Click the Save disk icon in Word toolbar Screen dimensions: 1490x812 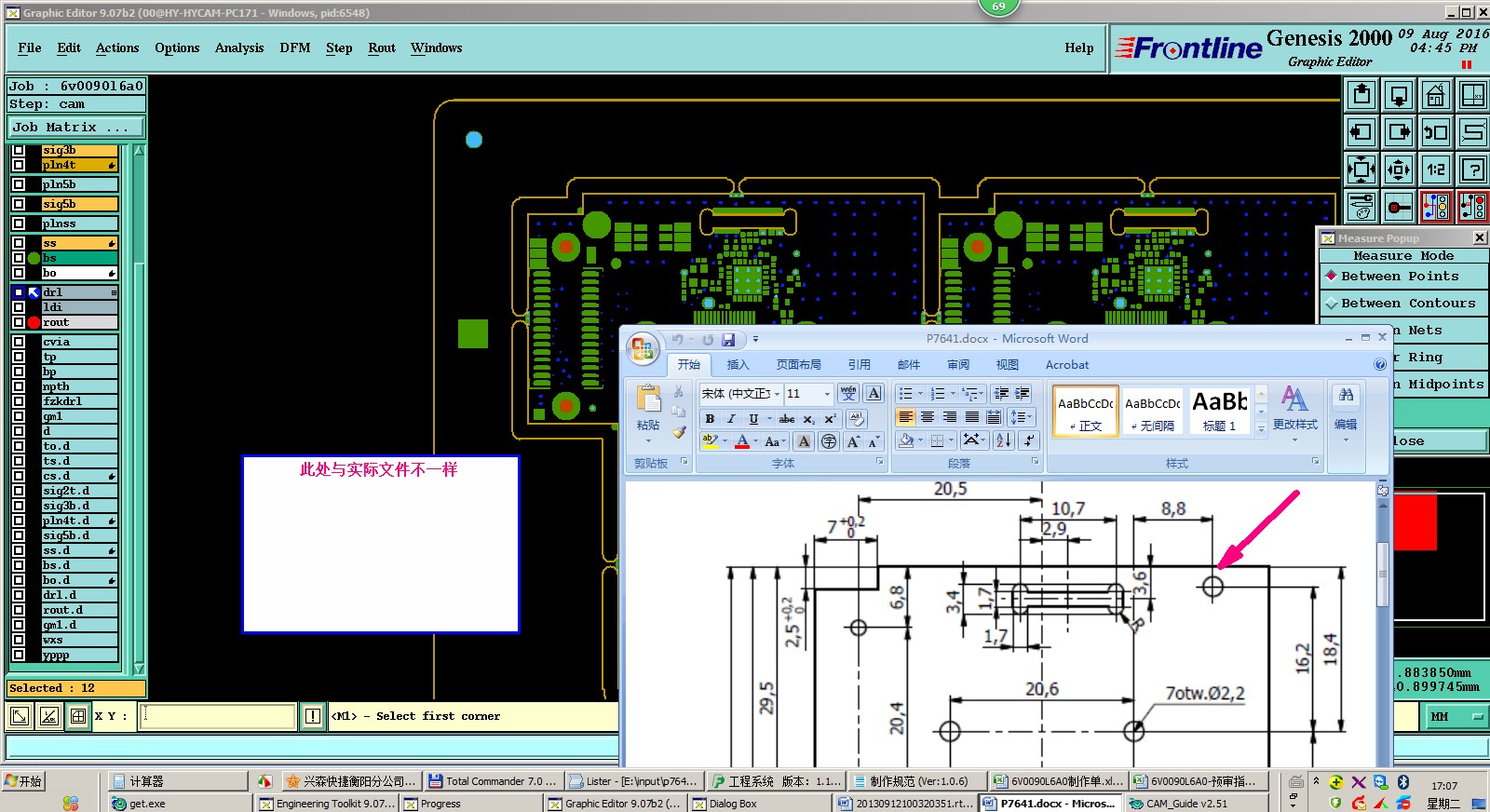[x=728, y=340]
